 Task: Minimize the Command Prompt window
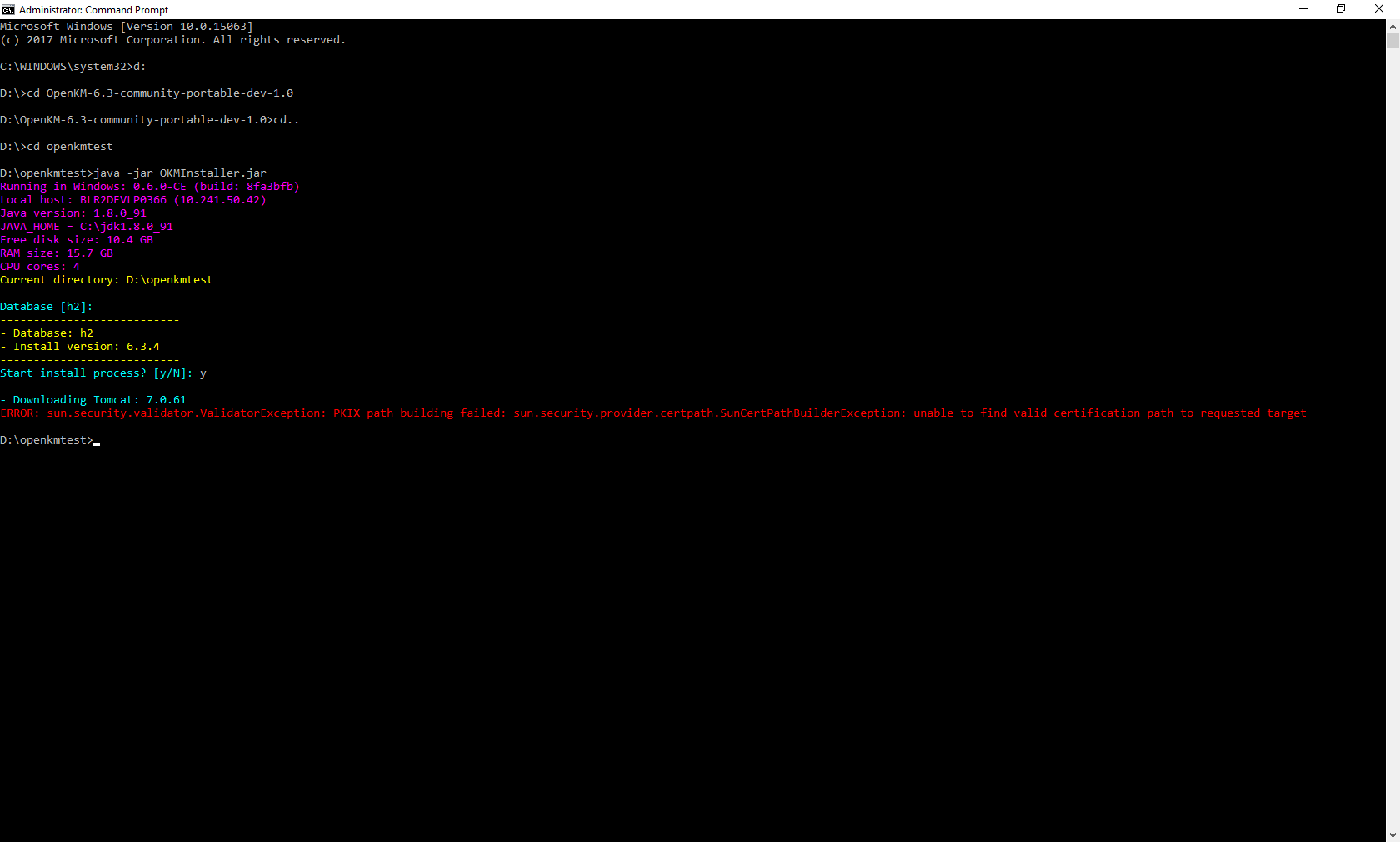[x=1302, y=8]
